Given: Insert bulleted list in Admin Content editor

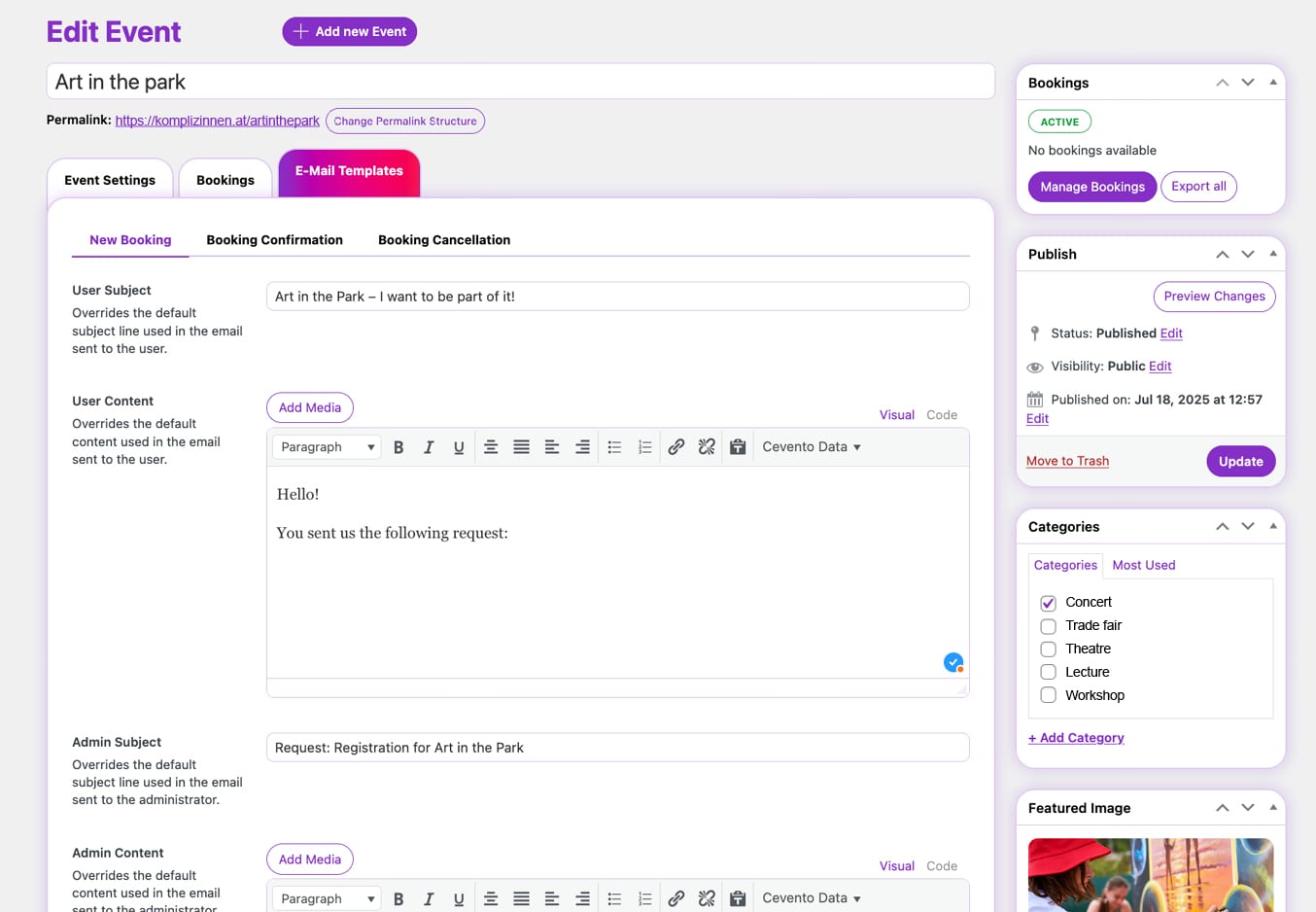Looking at the screenshot, I should 614,898.
